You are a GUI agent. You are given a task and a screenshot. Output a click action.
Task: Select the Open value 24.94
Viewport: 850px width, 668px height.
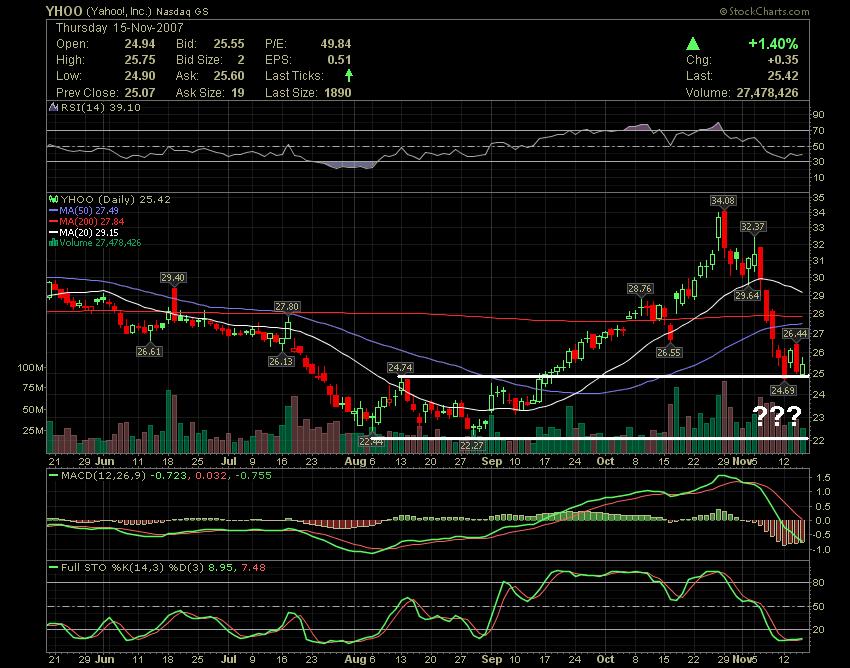coord(140,44)
